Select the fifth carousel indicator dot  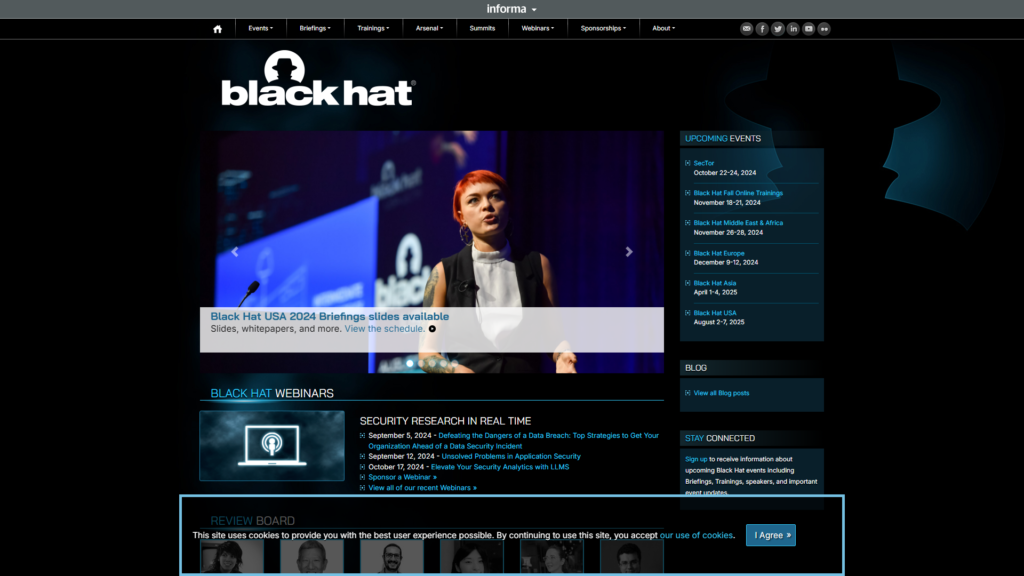454,363
